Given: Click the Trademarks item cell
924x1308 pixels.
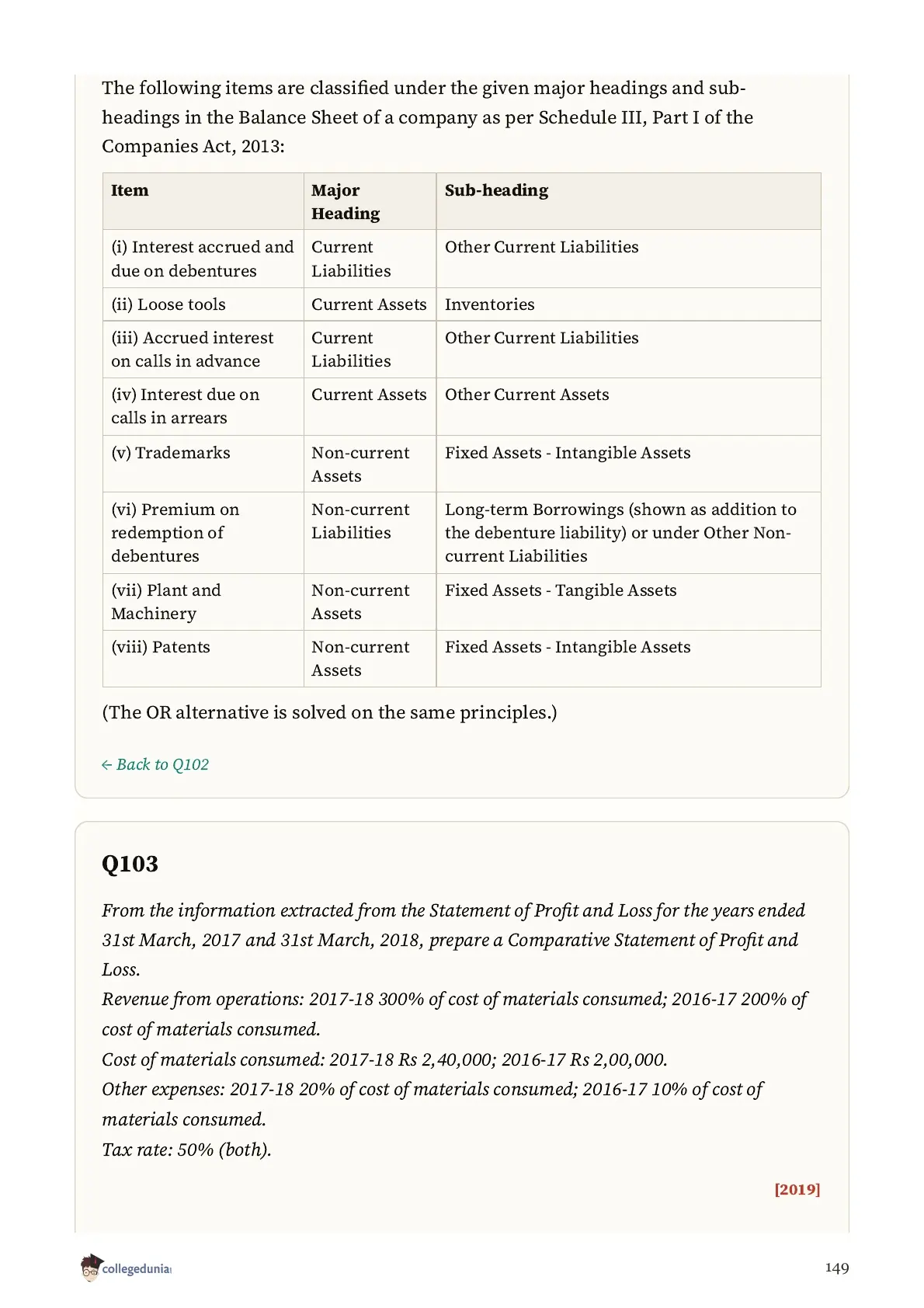Looking at the screenshot, I should click(203, 464).
